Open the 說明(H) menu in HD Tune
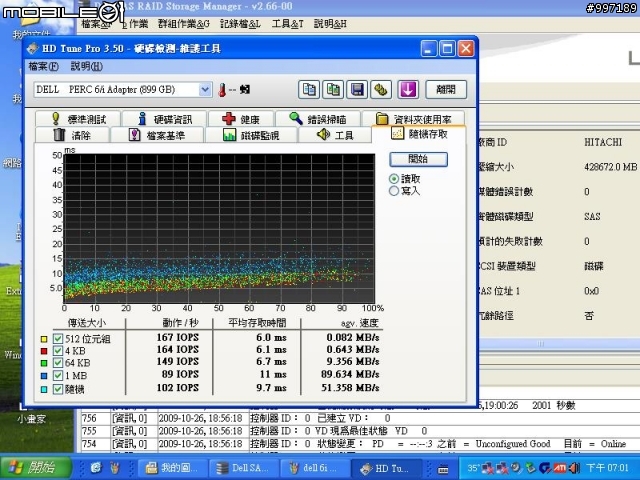 click(87, 66)
